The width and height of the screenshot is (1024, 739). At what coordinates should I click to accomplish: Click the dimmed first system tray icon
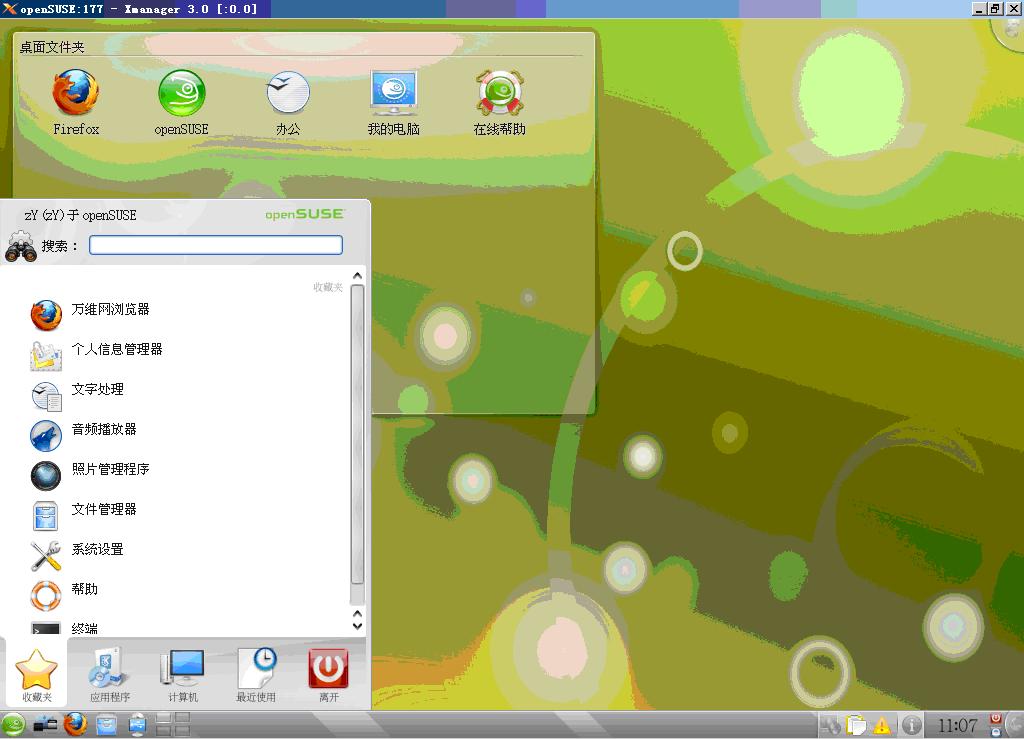831,725
